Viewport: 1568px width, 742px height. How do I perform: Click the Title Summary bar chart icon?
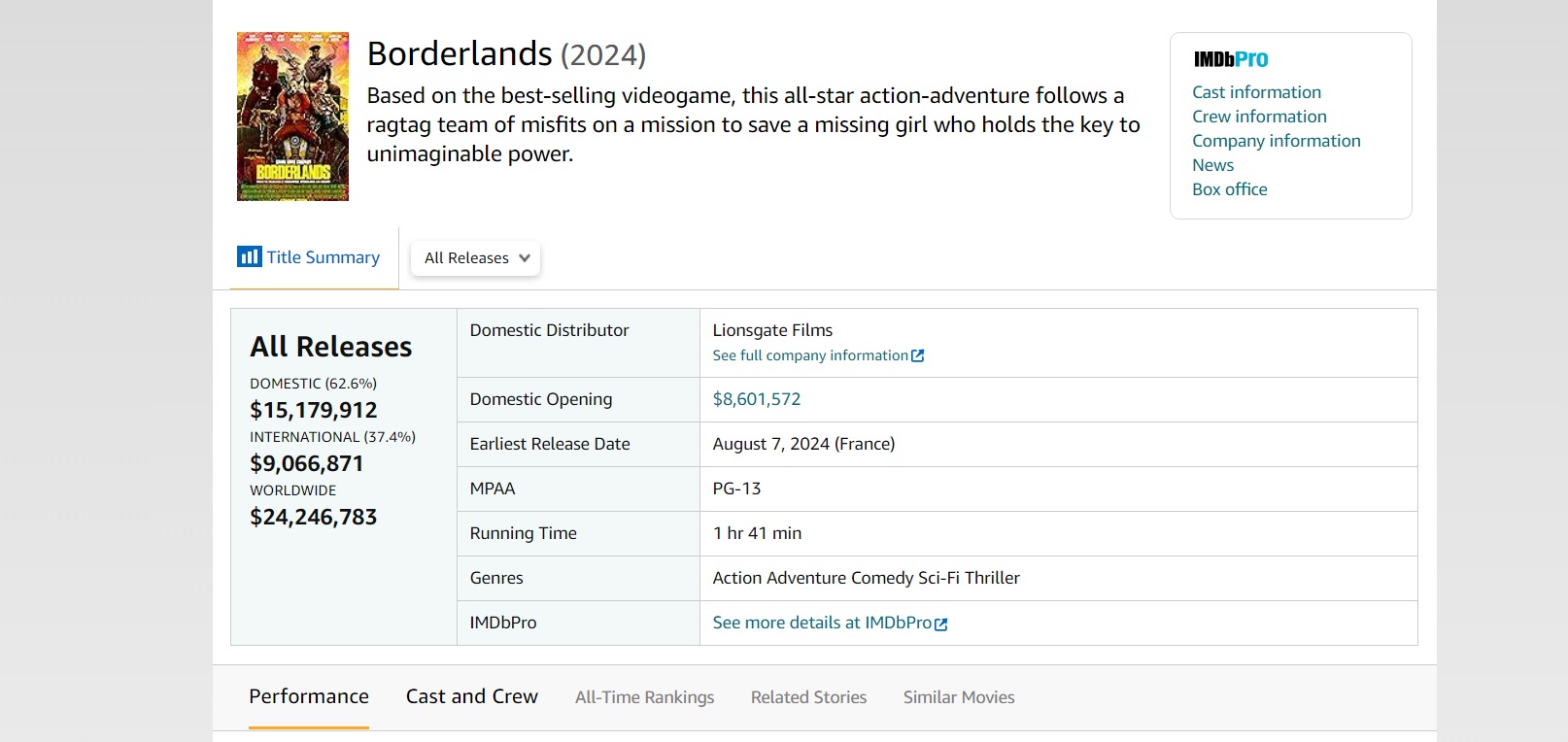pyautogui.click(x=249, y=256)
